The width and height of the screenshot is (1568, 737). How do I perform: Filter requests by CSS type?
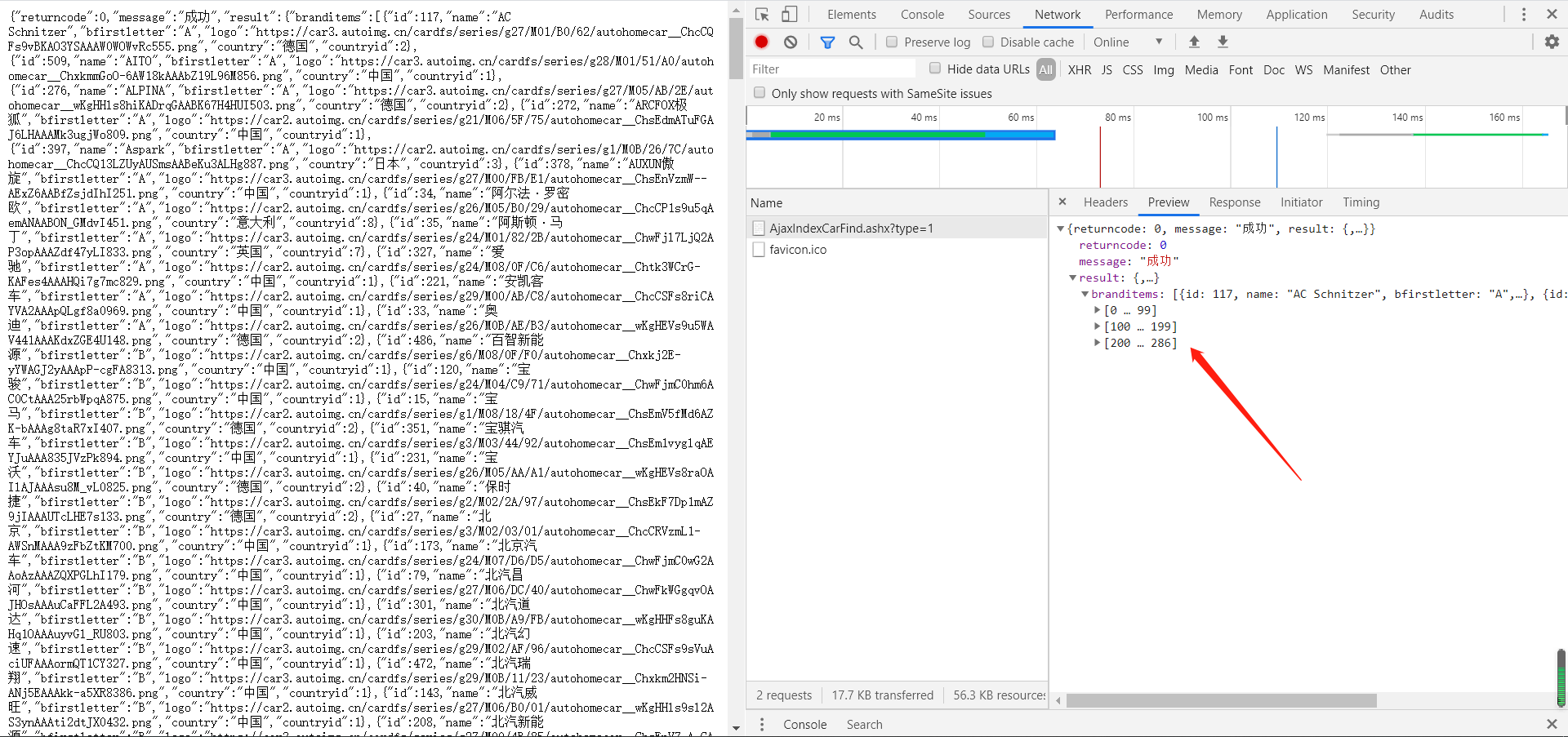pyautogui.click(x=1133, y=69)
